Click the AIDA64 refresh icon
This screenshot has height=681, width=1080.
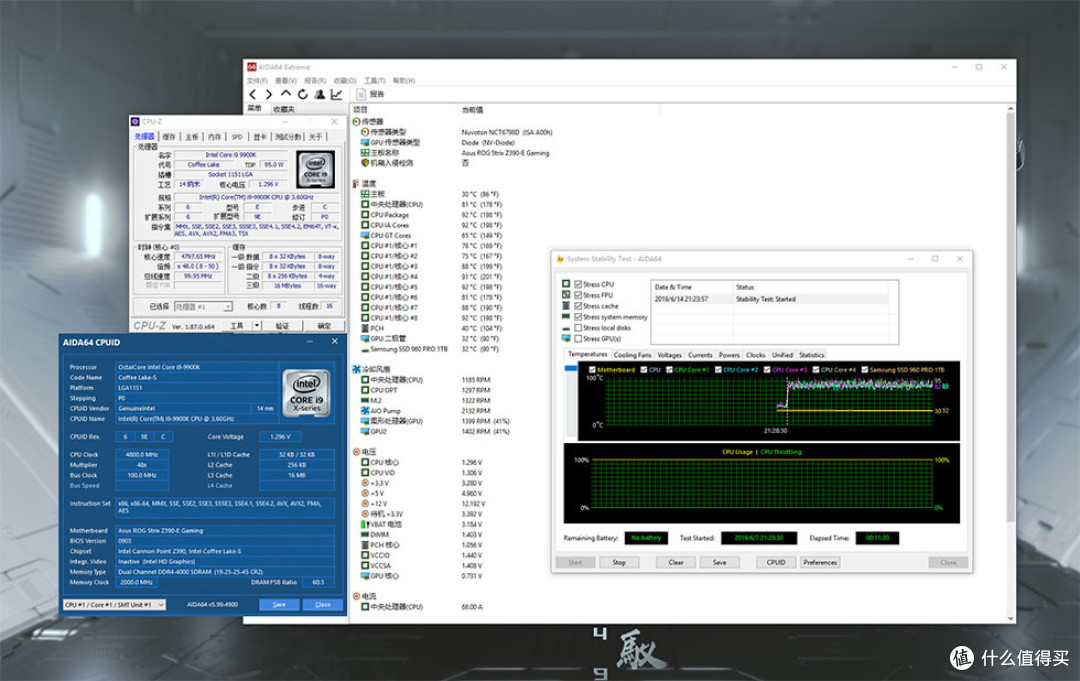coord(302,94)
